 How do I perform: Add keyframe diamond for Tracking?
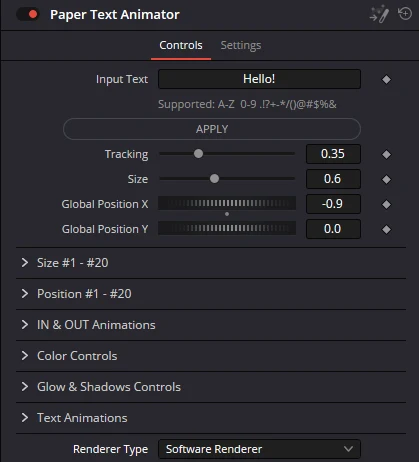[386, 154]
